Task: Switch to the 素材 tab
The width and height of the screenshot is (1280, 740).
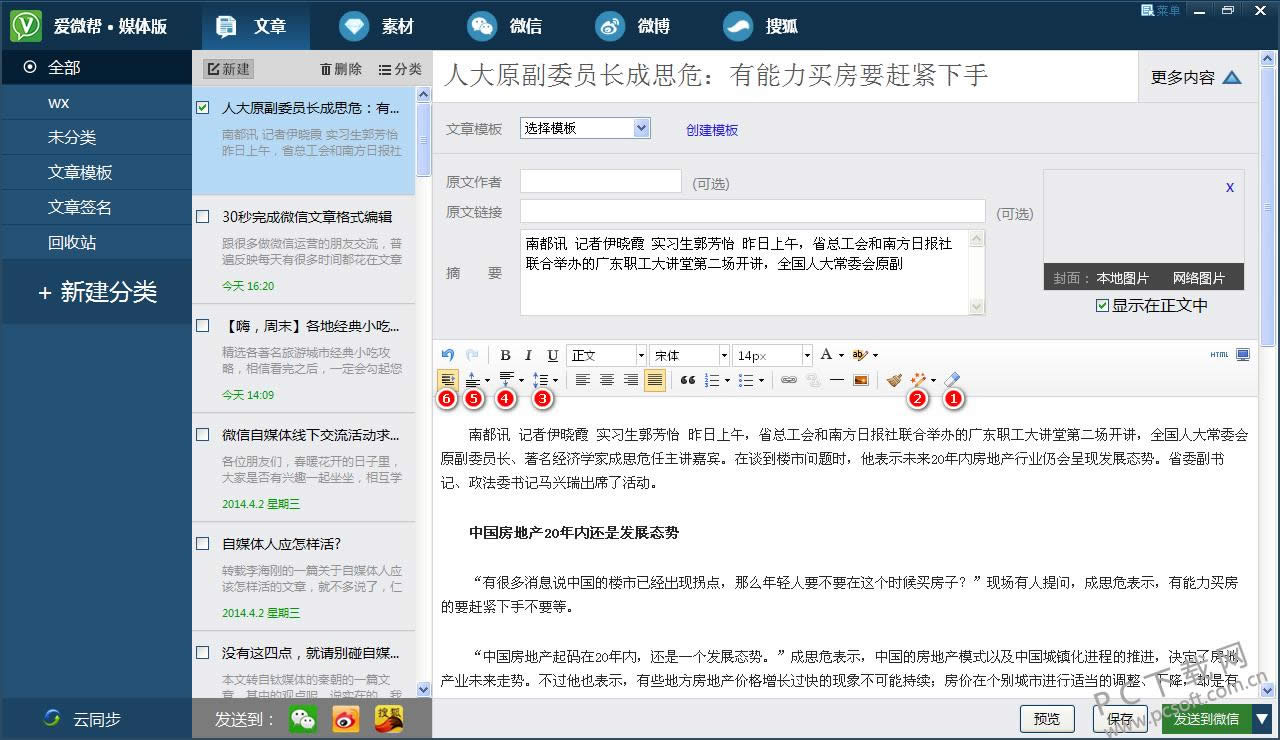Action: pos(378,26)
